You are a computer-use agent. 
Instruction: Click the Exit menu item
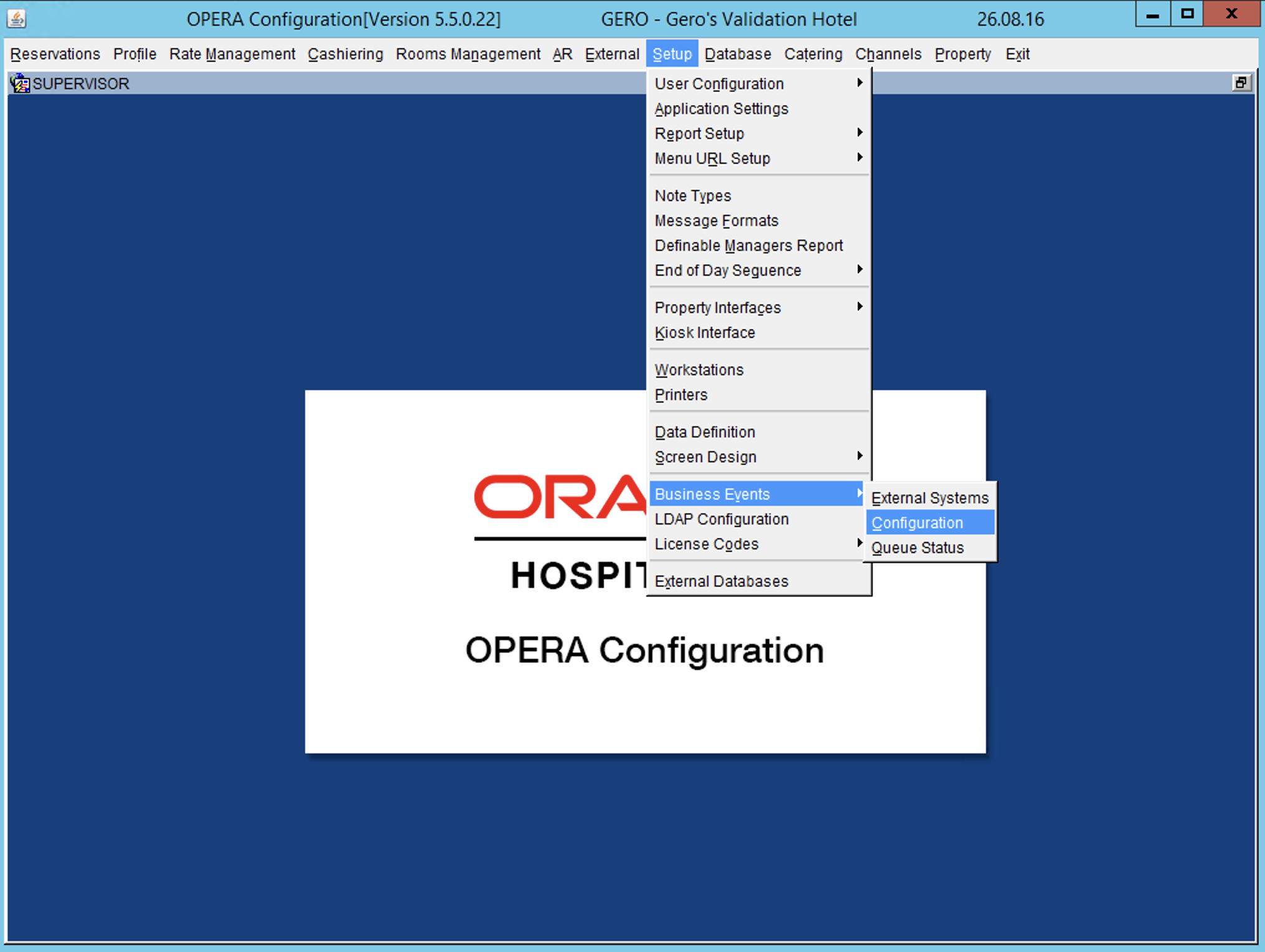[x=1017, y=54]
